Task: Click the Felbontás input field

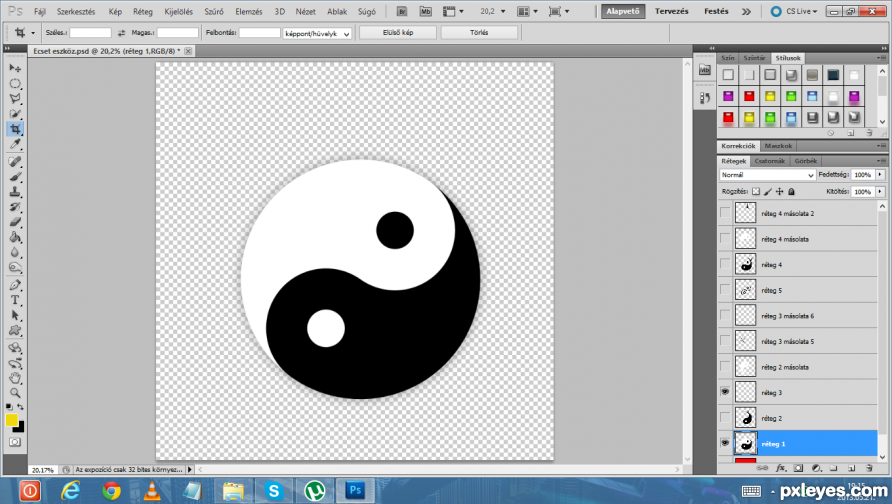Action: click(259, 33)
